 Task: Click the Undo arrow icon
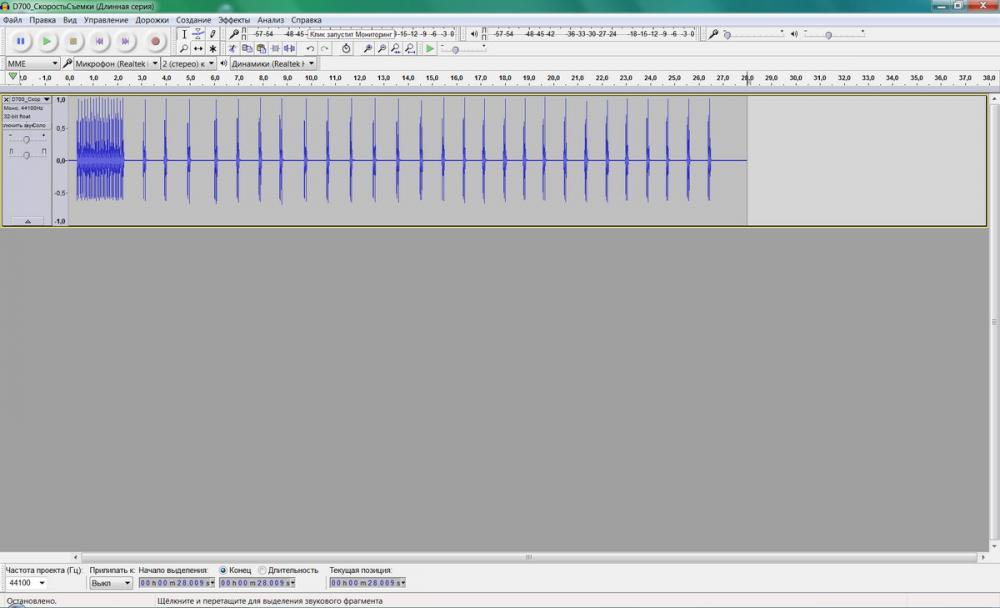[310, 48]
